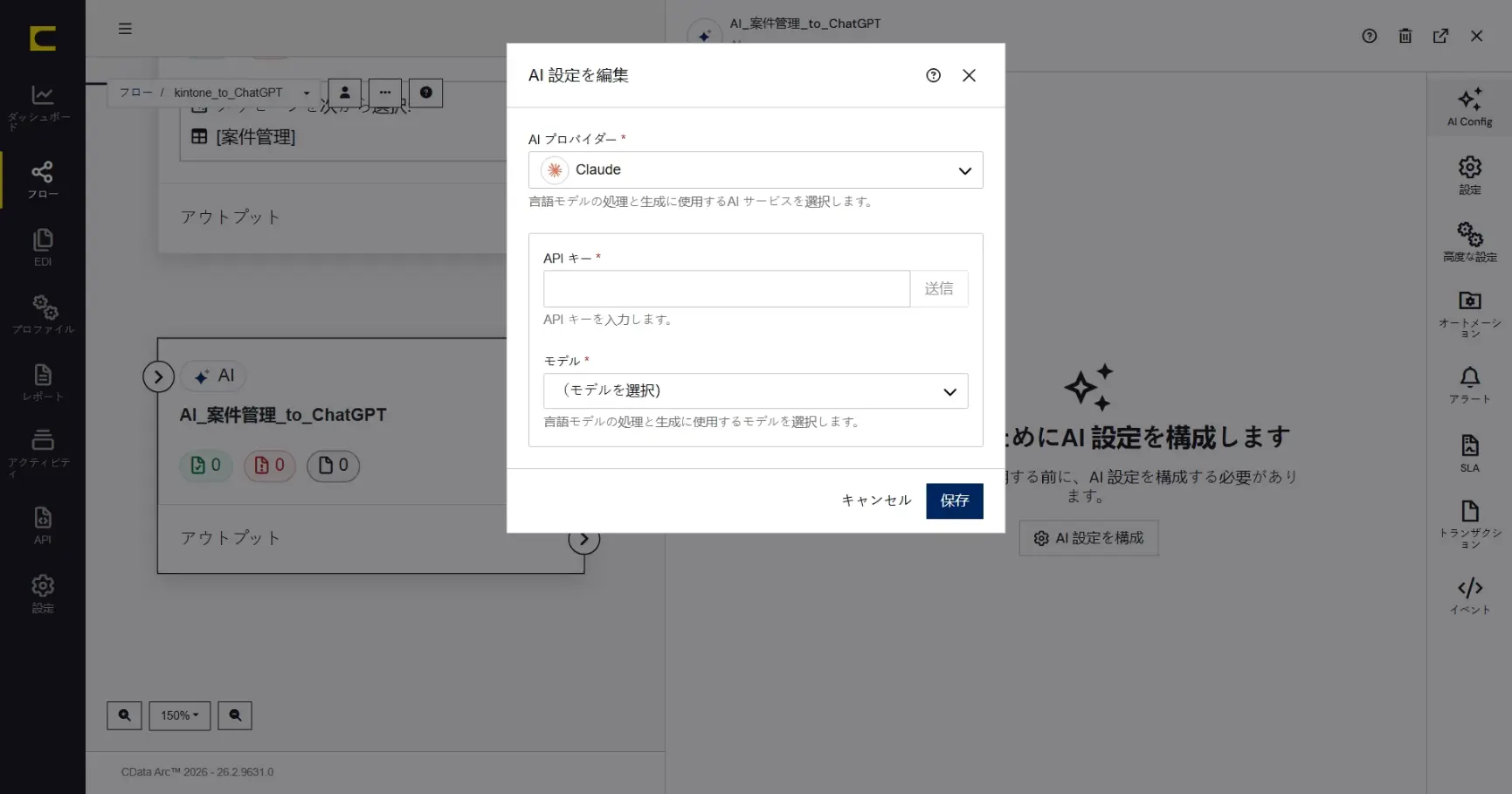
Task: Click the AI label badge on connector
Action: pyautogui.click(x=214, y=376)
